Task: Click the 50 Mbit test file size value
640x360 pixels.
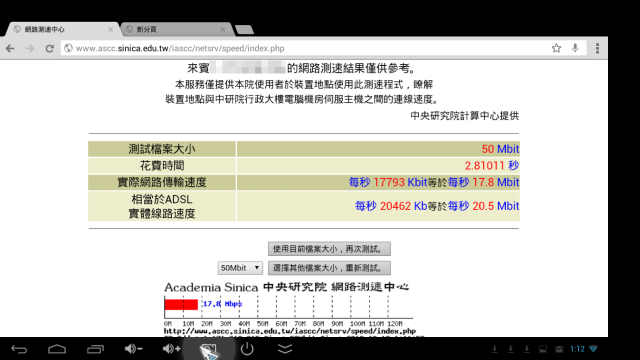Action: point(500,149)
